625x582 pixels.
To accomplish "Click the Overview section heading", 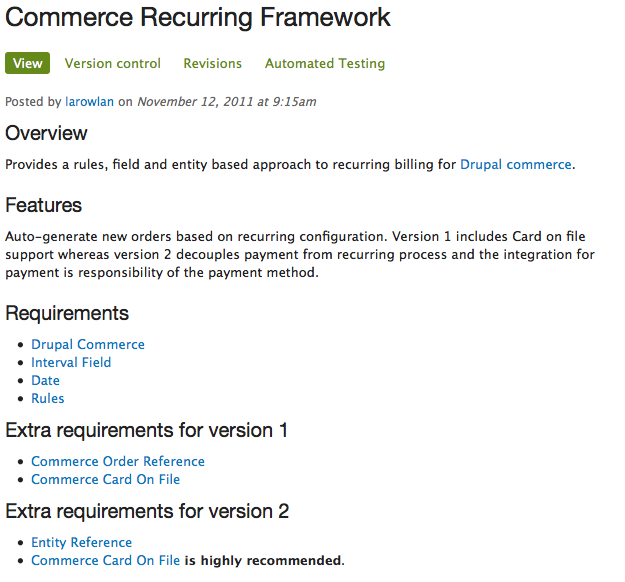I will 46,133.
